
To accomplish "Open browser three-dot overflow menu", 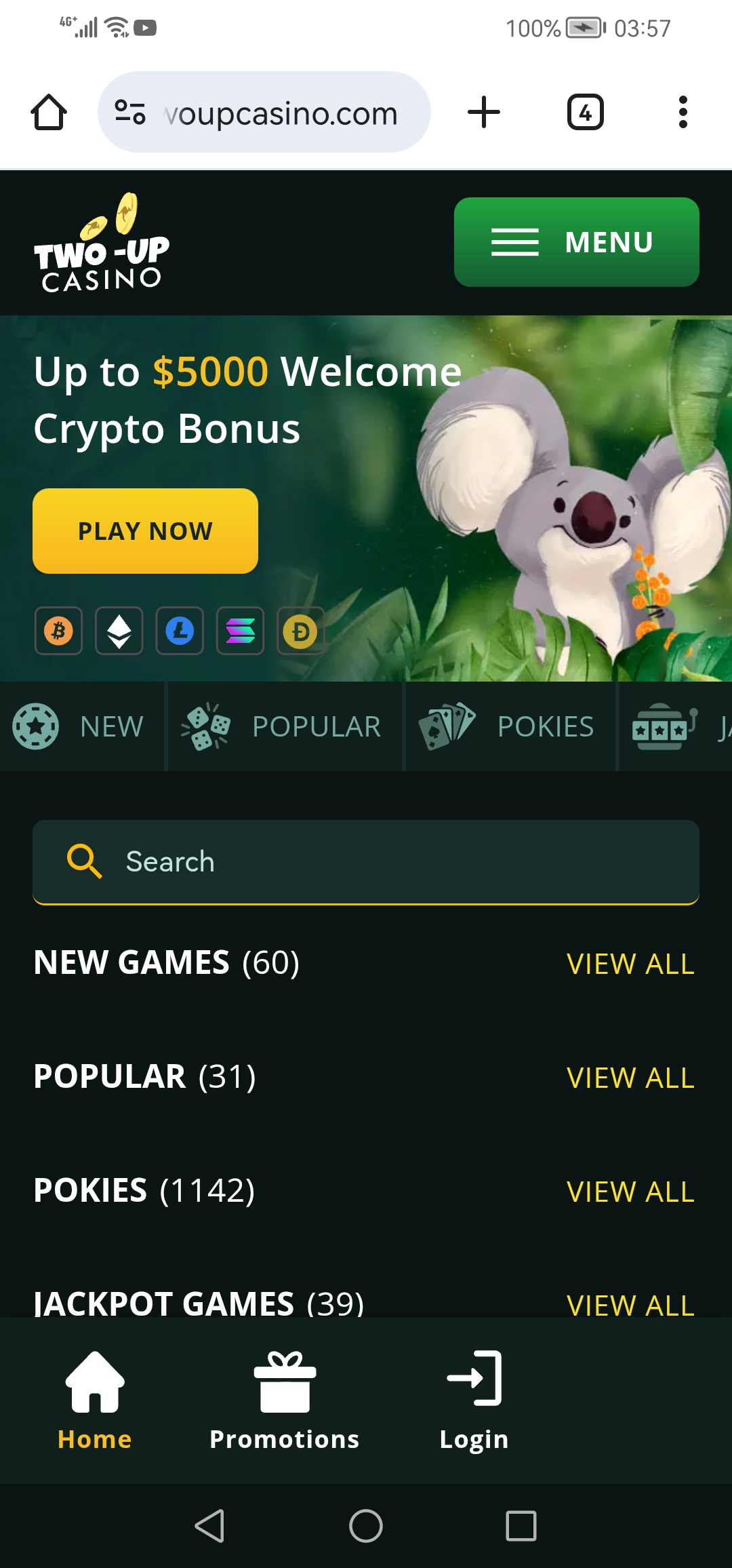I will (683, 112).
